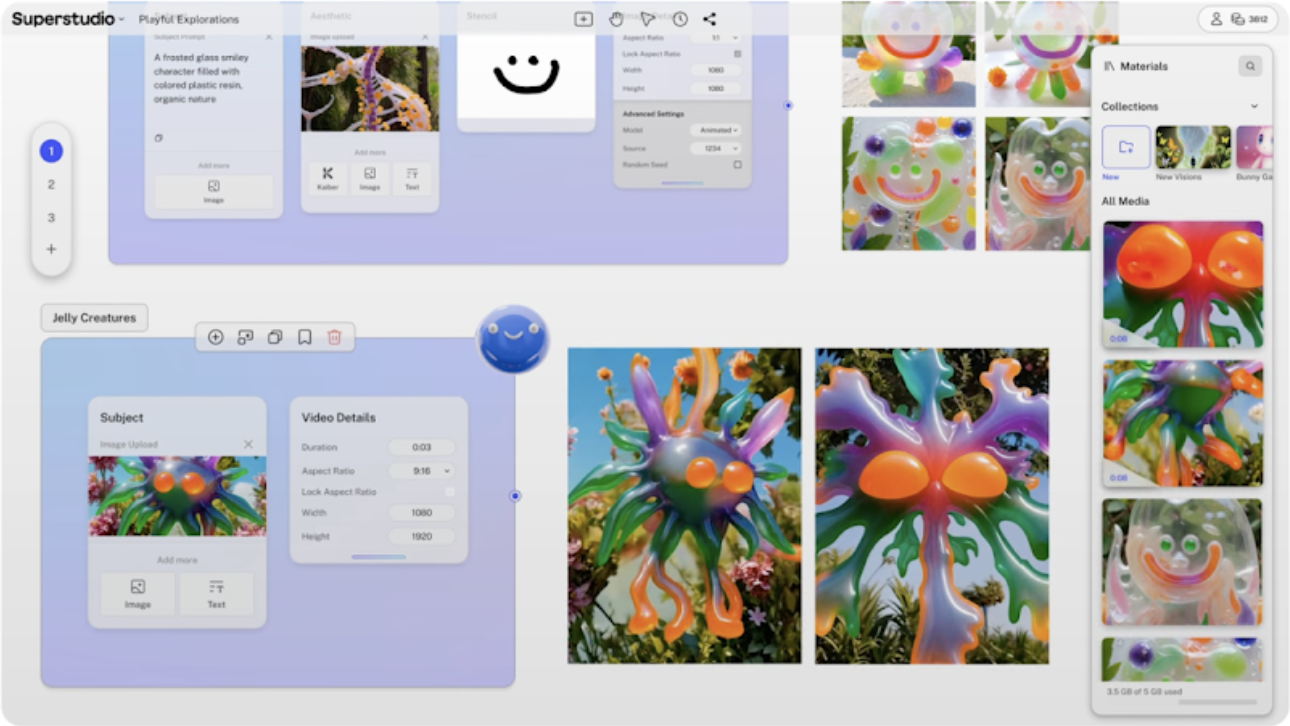
Task: Add Image input in Aesthetic card
Action: 370,179
